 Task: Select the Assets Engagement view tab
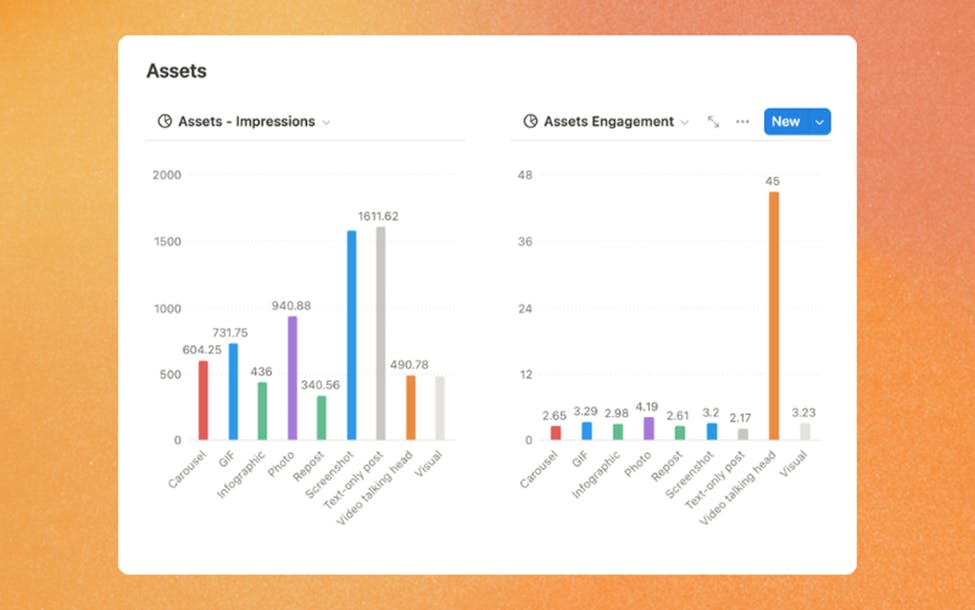click(x=606, y=121)
